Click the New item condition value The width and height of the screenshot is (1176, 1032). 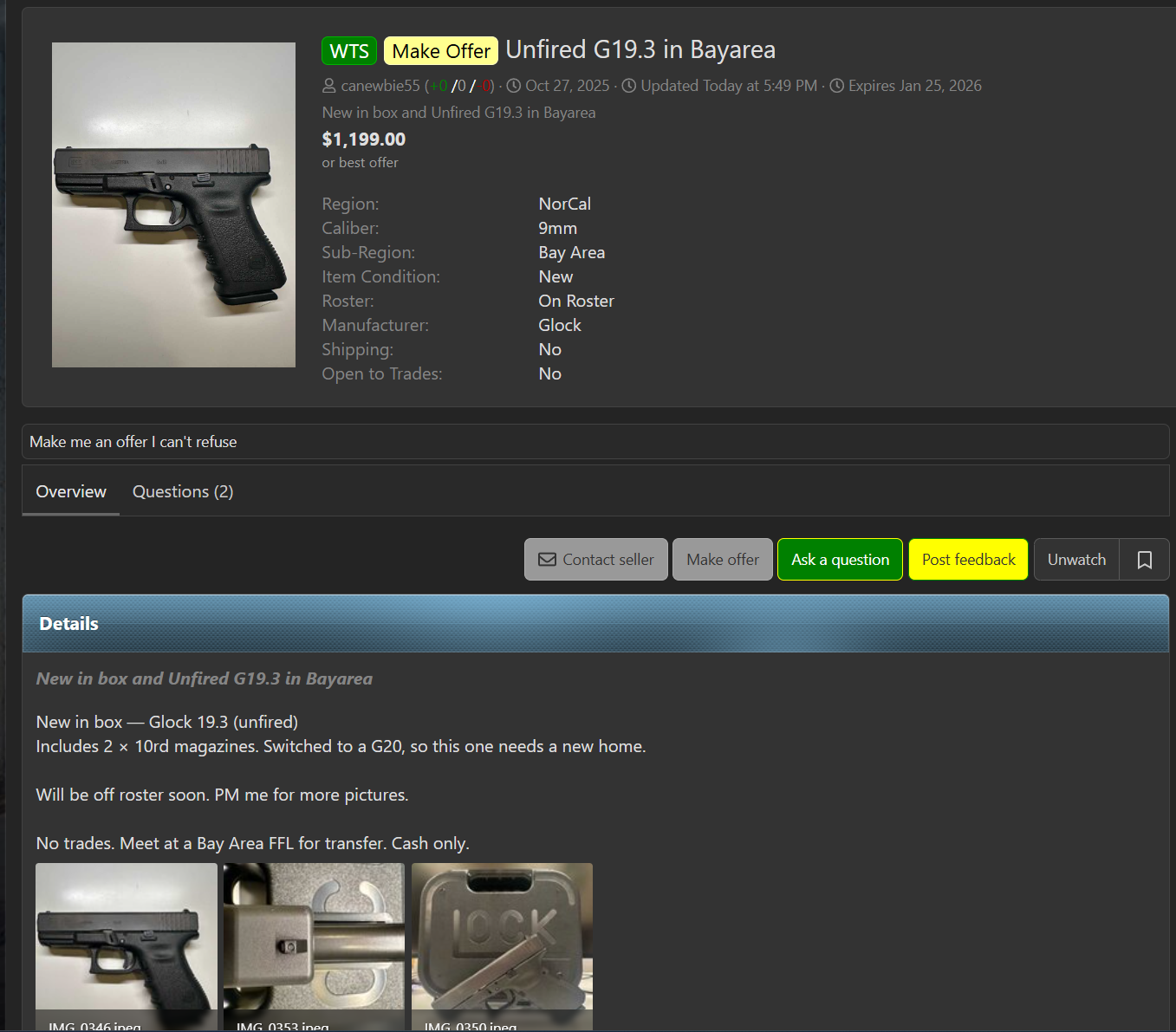[x=556, y=276]
